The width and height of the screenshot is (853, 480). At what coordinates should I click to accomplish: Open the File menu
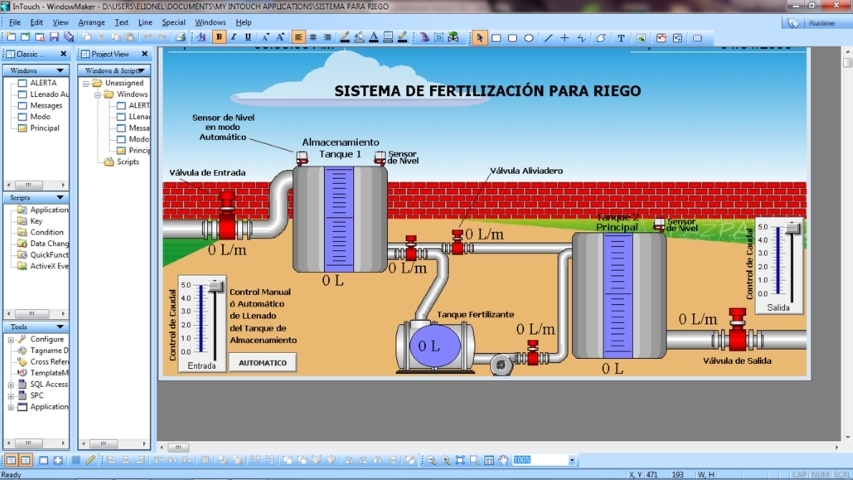click(15, 22)
